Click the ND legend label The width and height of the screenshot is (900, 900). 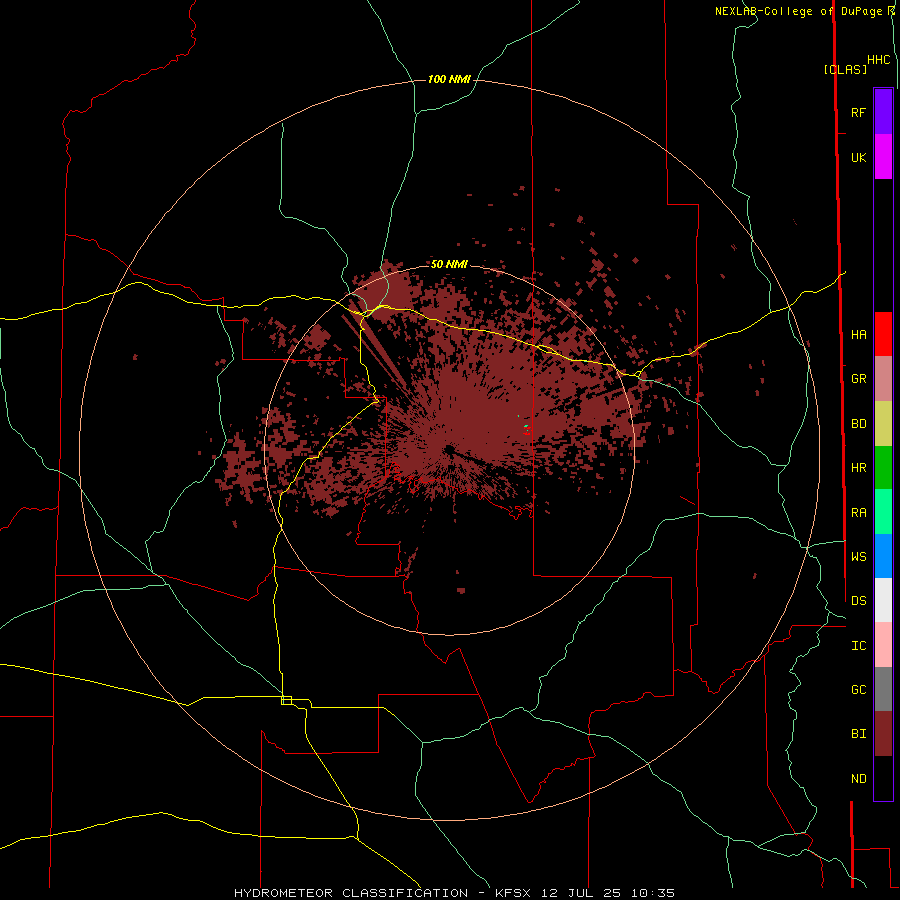click(858, 778)
